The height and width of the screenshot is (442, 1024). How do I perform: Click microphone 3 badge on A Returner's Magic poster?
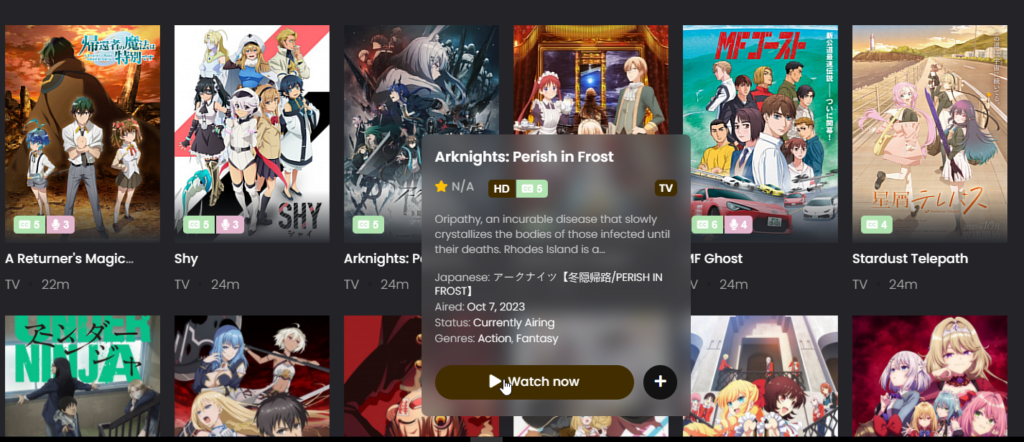(61, 225)
